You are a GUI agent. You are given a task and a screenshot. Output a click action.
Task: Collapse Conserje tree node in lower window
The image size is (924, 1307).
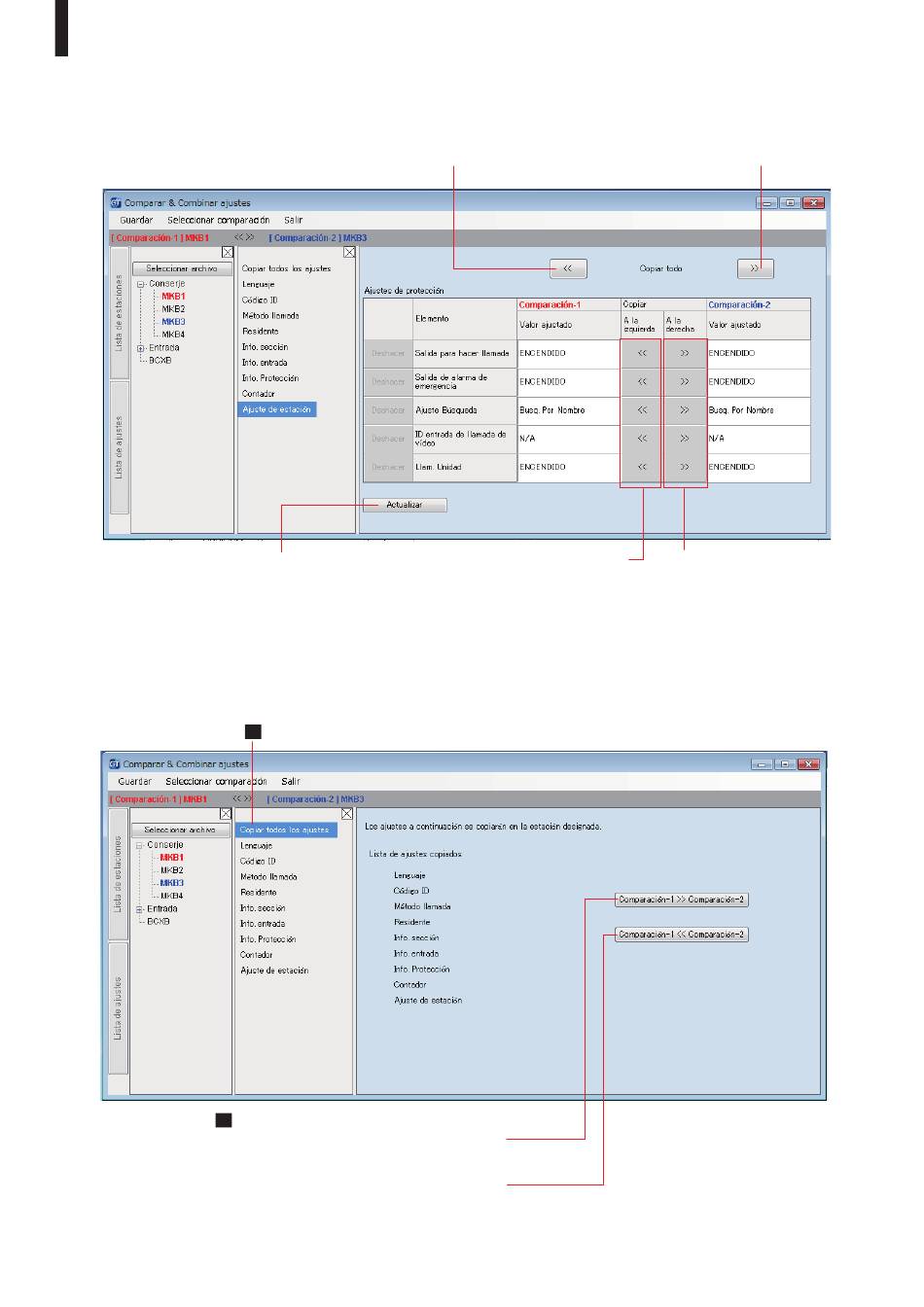click(139, 846)
